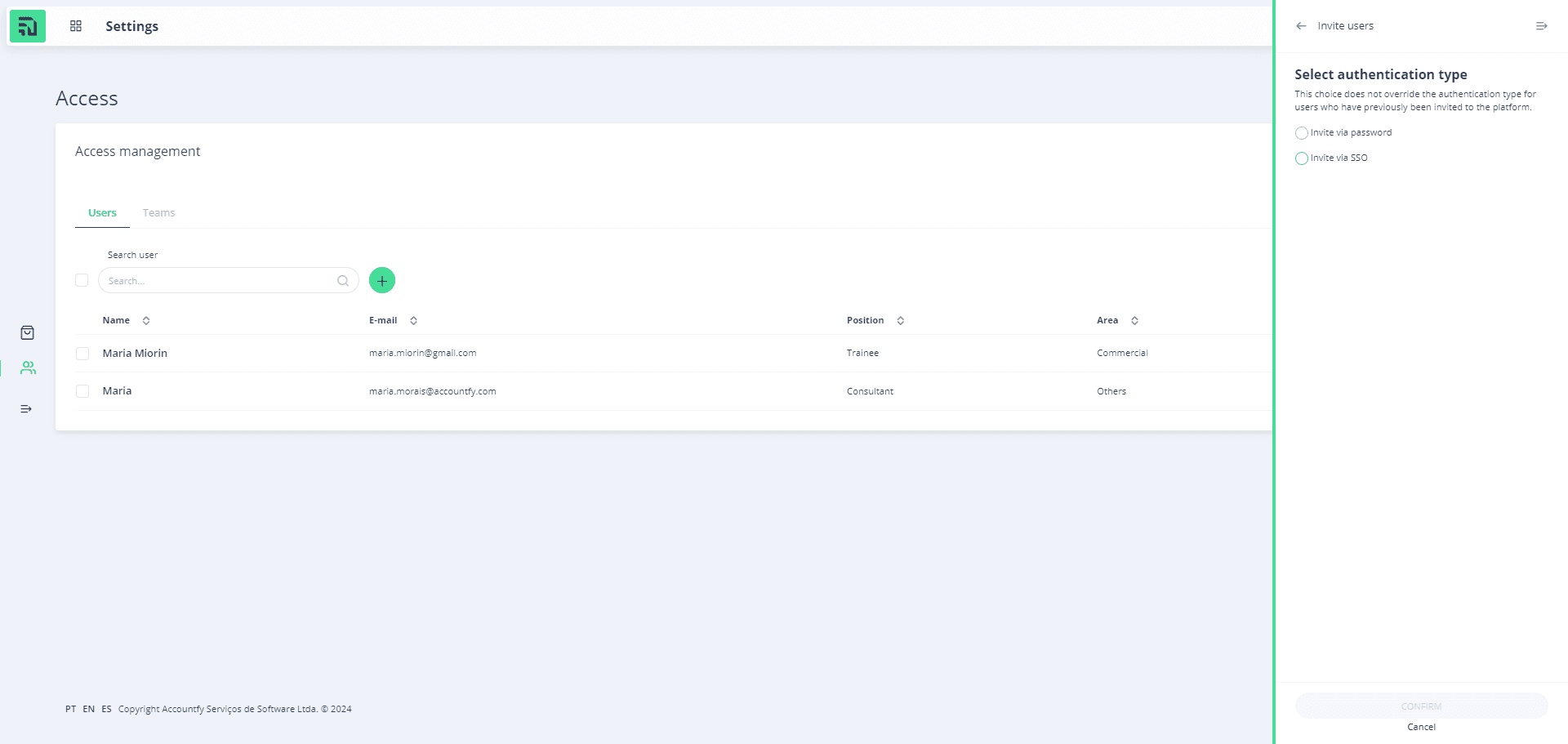Click the Accountfy logo icon

pyautogui.click(x=27, y=26)
